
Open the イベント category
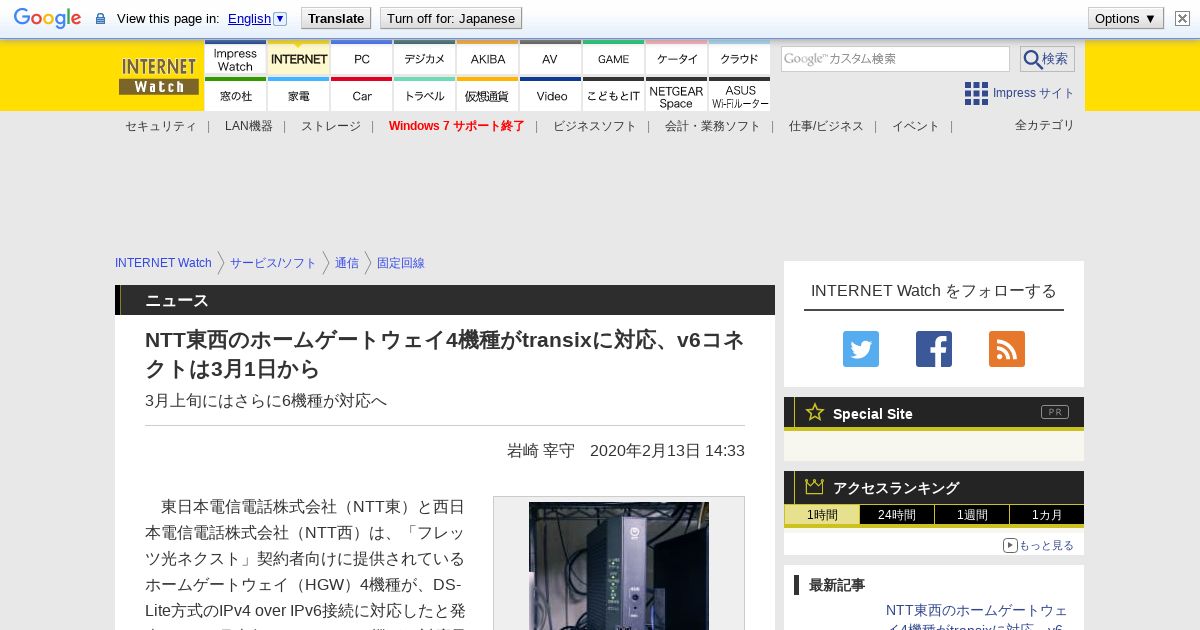[x=915, y=126]
